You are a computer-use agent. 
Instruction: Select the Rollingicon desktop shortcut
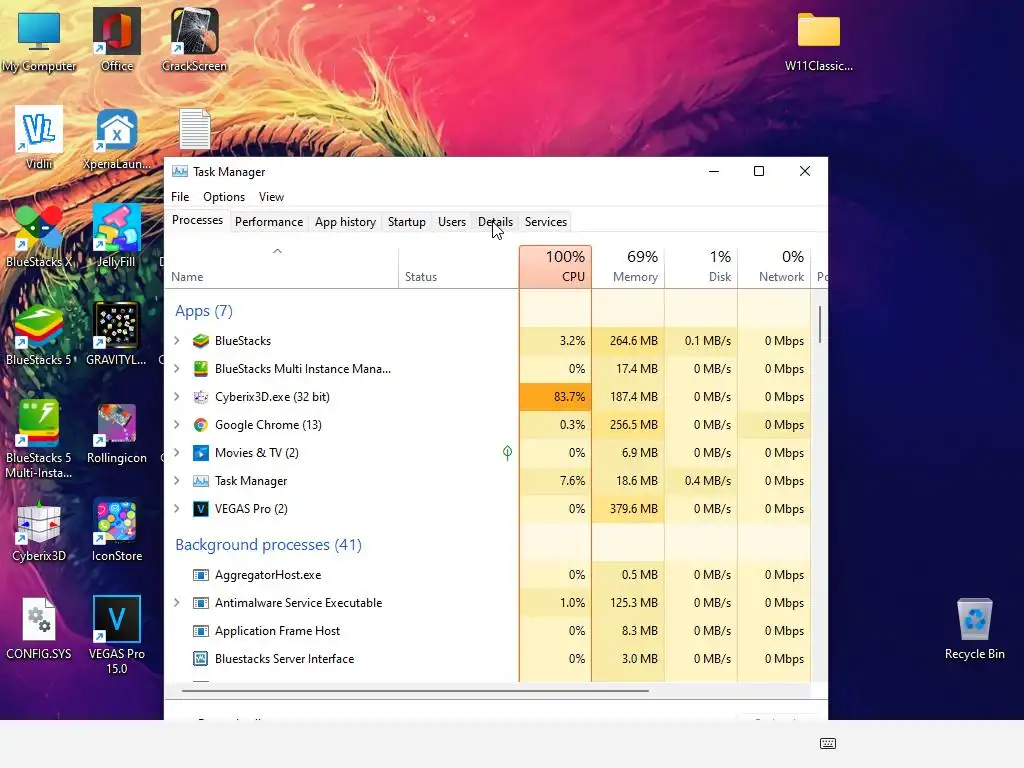tap(117, 432)
